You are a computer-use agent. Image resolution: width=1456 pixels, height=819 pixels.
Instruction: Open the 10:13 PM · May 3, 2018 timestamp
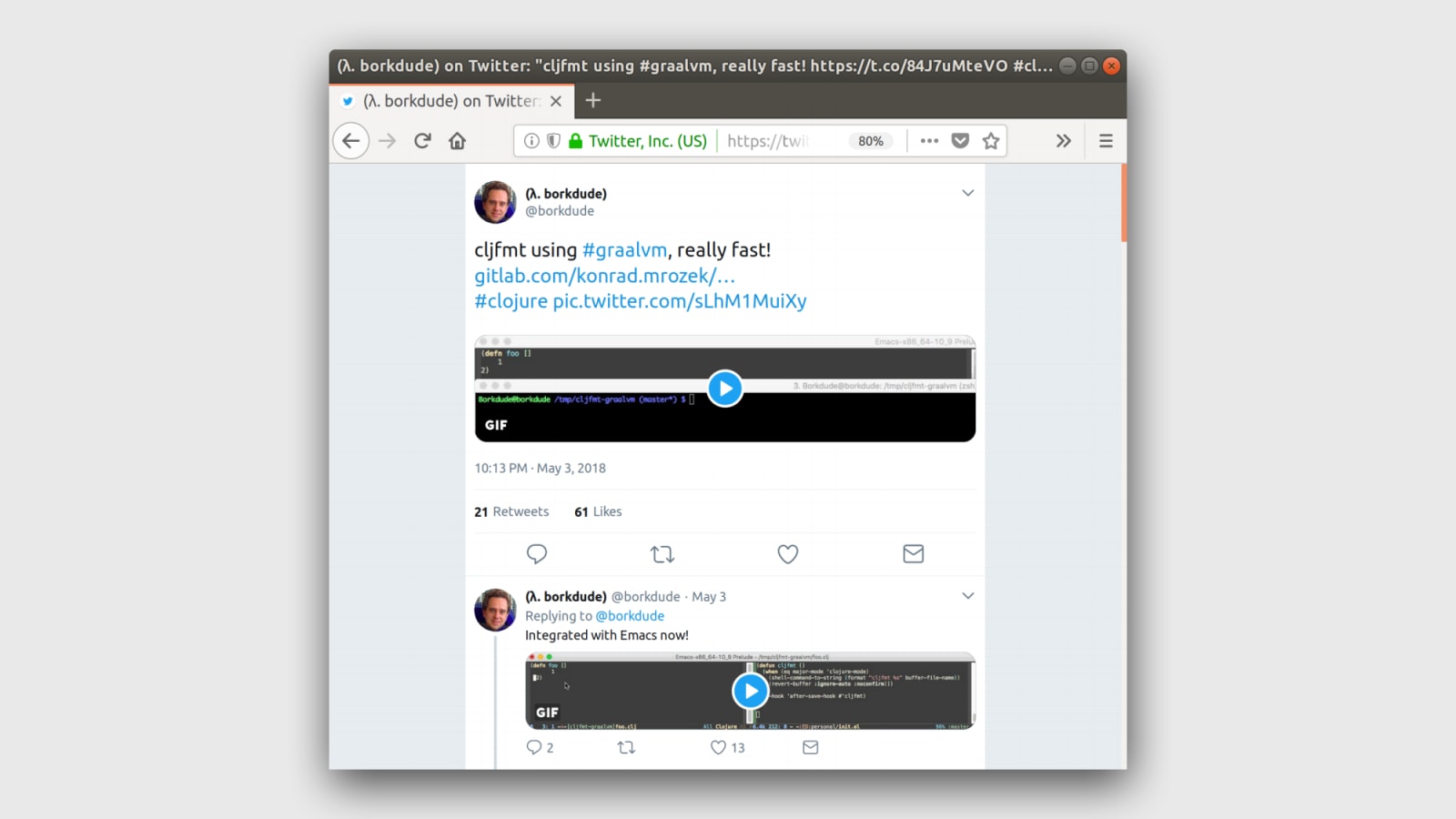[540, 468]
